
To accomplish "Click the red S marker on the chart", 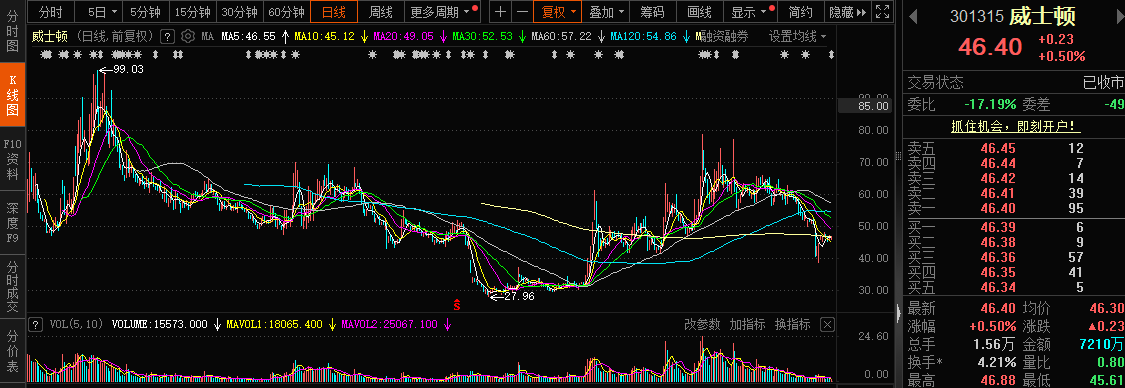I will [456, 304].
